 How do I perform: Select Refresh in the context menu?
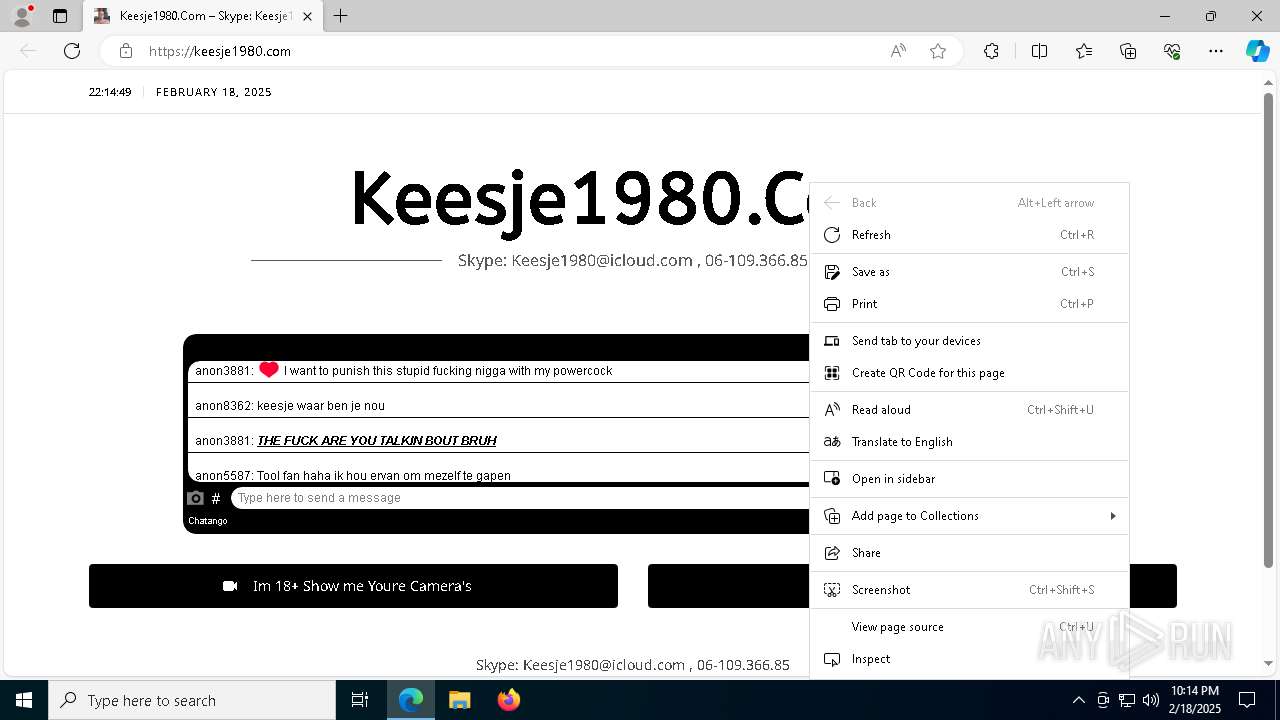[x=969, y=235]
